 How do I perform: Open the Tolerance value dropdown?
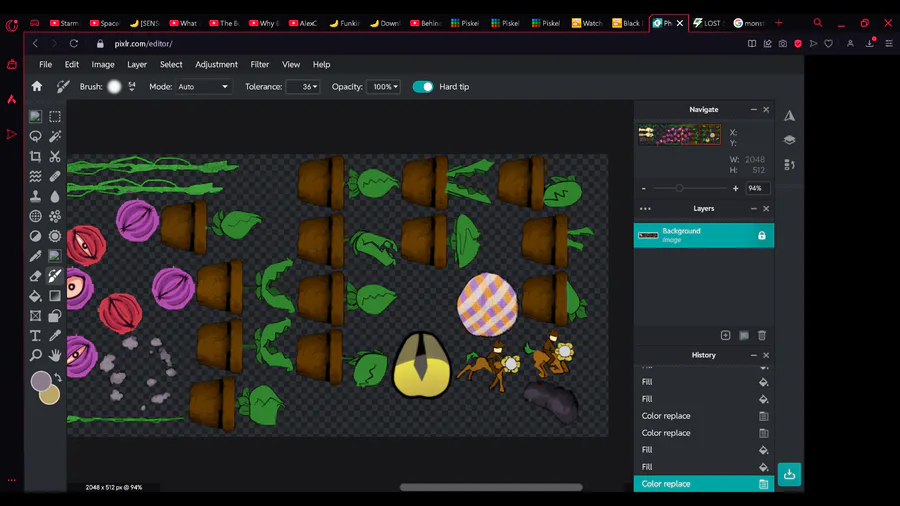click(x=303, y=87)
